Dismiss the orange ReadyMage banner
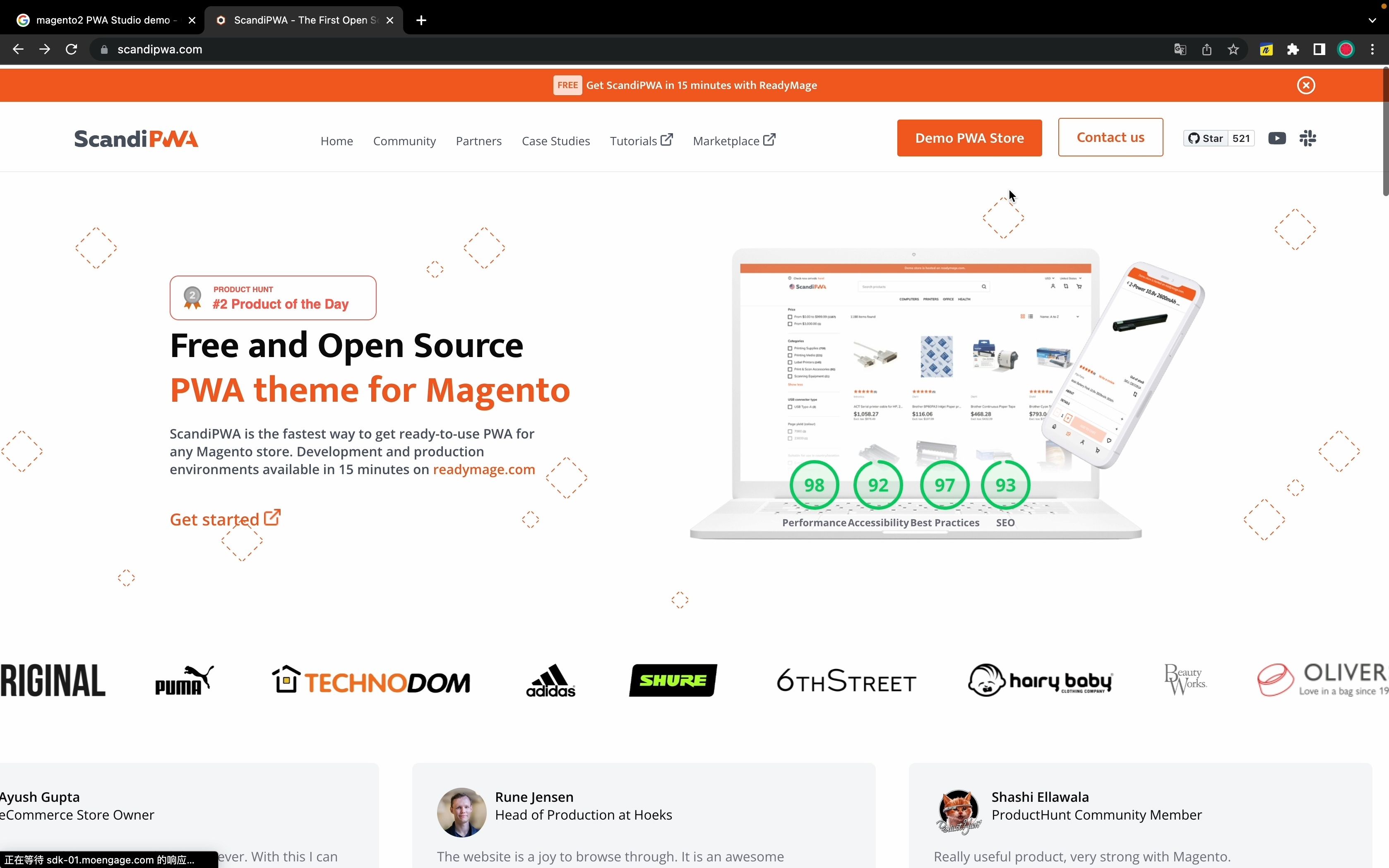 click(x=1306, y=85)
